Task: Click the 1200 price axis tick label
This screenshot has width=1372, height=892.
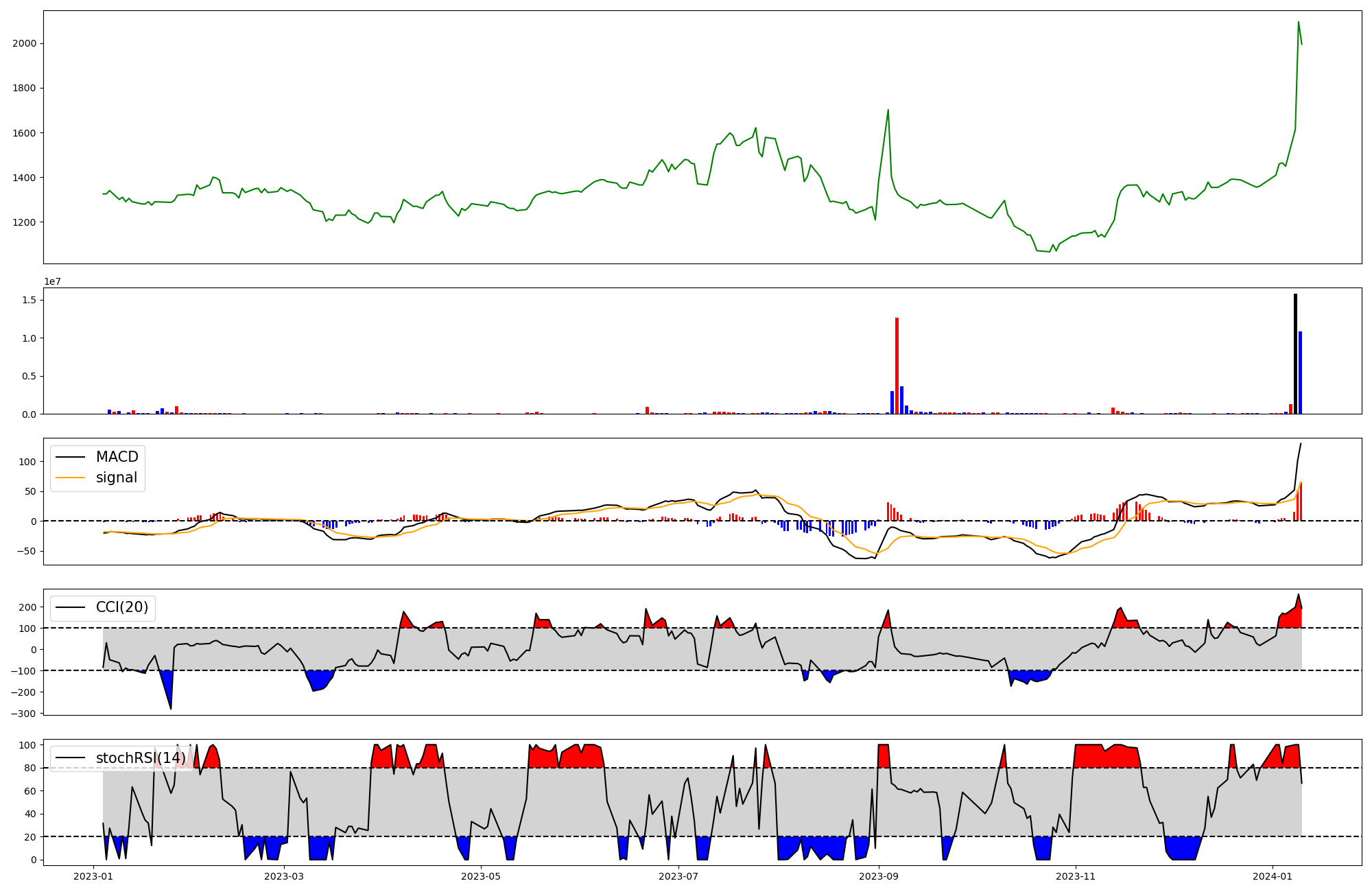Action: pyautogui.click(x=24, y=222)
